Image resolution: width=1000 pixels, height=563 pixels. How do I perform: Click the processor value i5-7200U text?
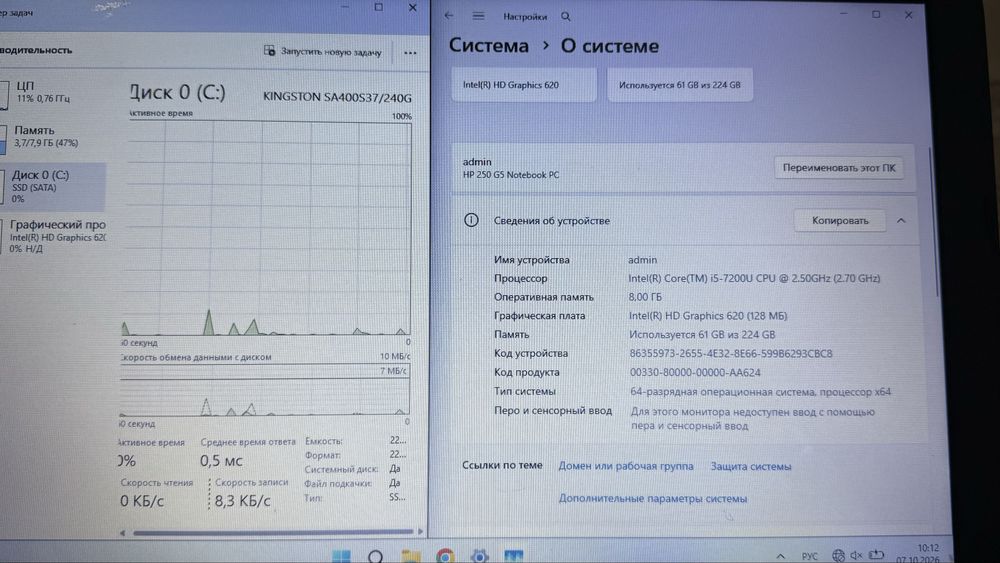754,279
